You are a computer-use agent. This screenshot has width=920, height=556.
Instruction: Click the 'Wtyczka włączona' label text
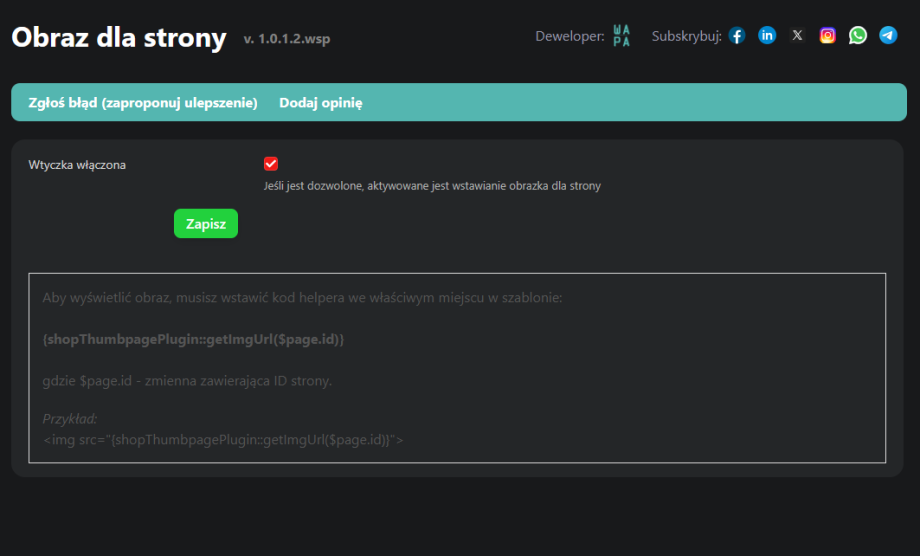click(x=77, y=165)
